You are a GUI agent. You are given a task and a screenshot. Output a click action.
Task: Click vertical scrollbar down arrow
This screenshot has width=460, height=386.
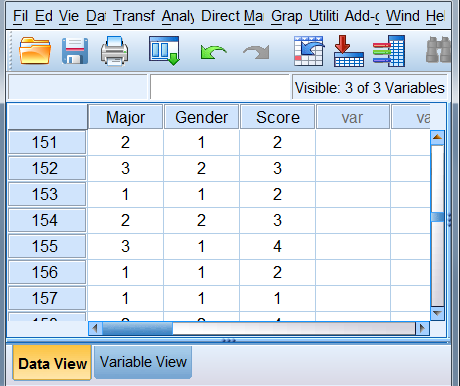[437, 313]
